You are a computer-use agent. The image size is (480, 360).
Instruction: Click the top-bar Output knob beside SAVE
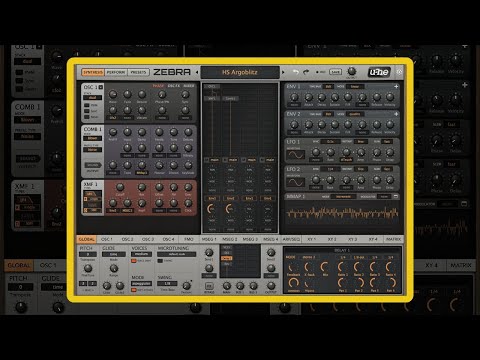coord(352,71)
